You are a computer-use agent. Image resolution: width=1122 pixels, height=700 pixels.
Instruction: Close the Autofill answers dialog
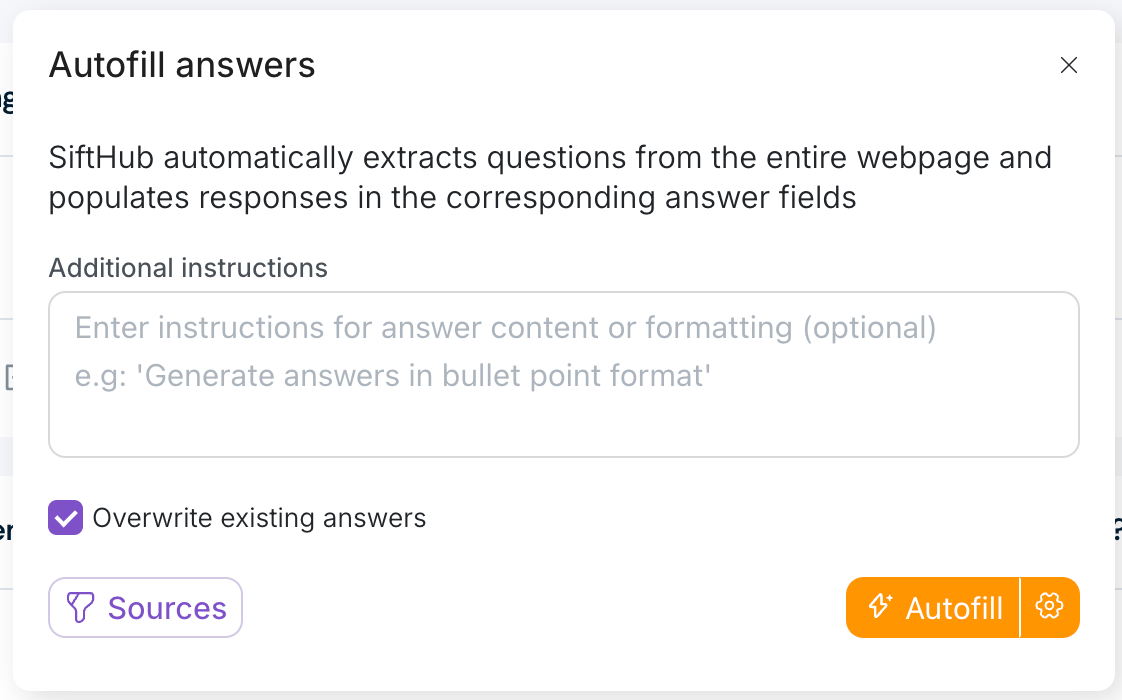click(x=1069, y=66)
